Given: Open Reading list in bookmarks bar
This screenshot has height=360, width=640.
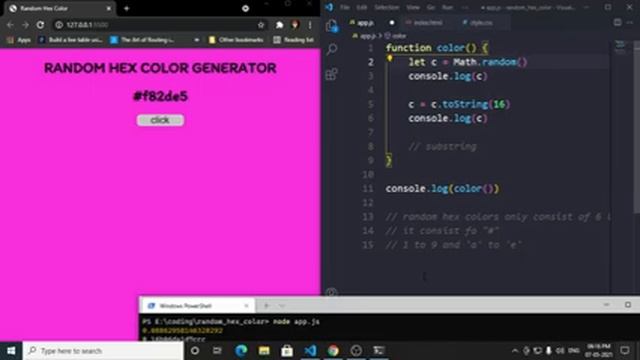Looking at the screenshot, I should click(x=293, y=40).
